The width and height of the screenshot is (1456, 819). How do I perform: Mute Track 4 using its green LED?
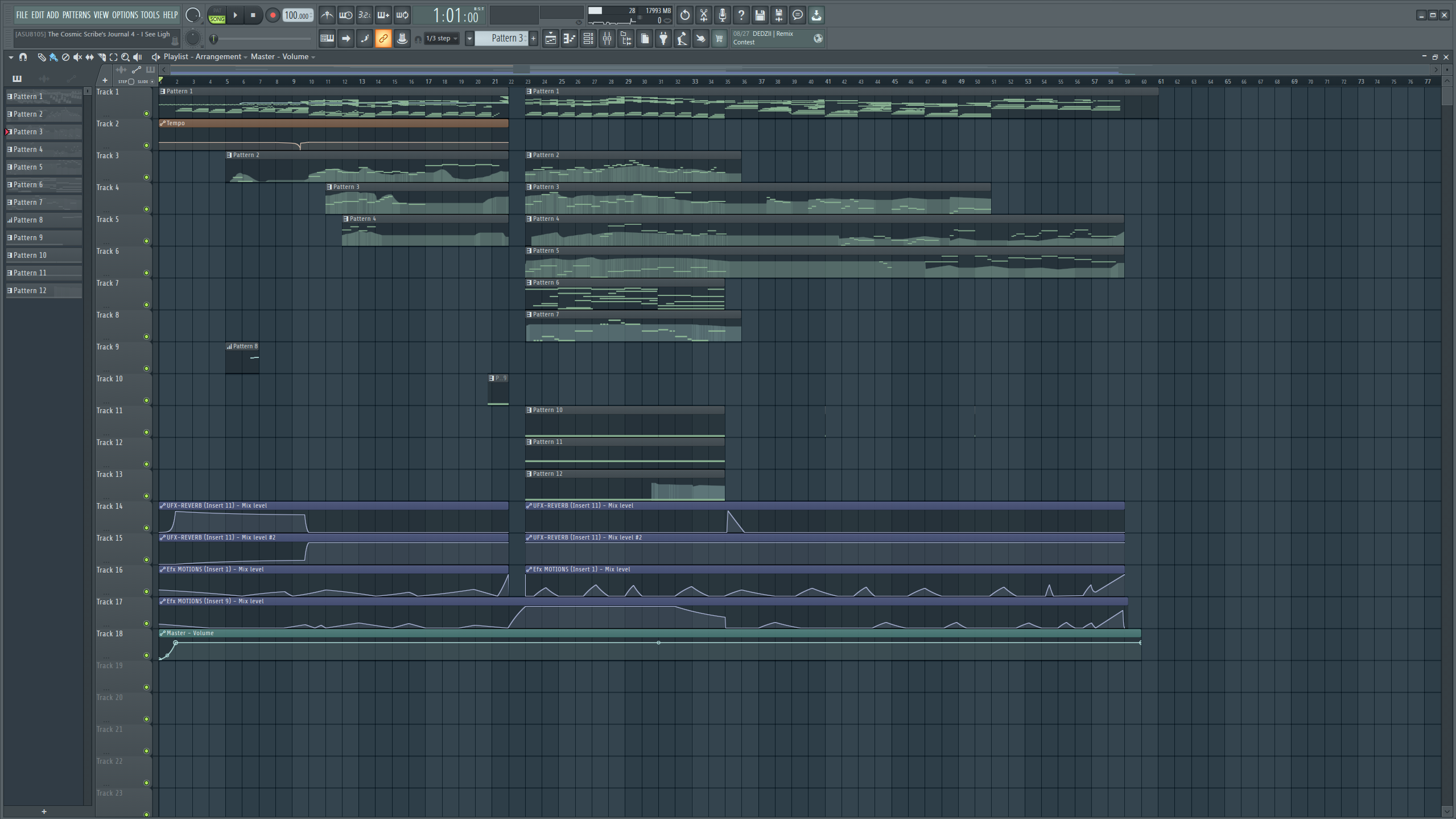click(146, 209)
